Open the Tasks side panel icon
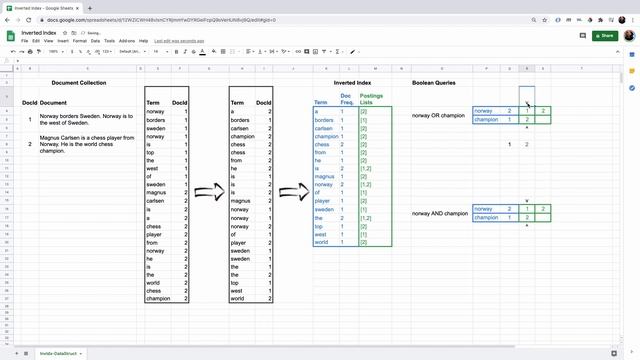The image size is (640, 360). point(632,88)
